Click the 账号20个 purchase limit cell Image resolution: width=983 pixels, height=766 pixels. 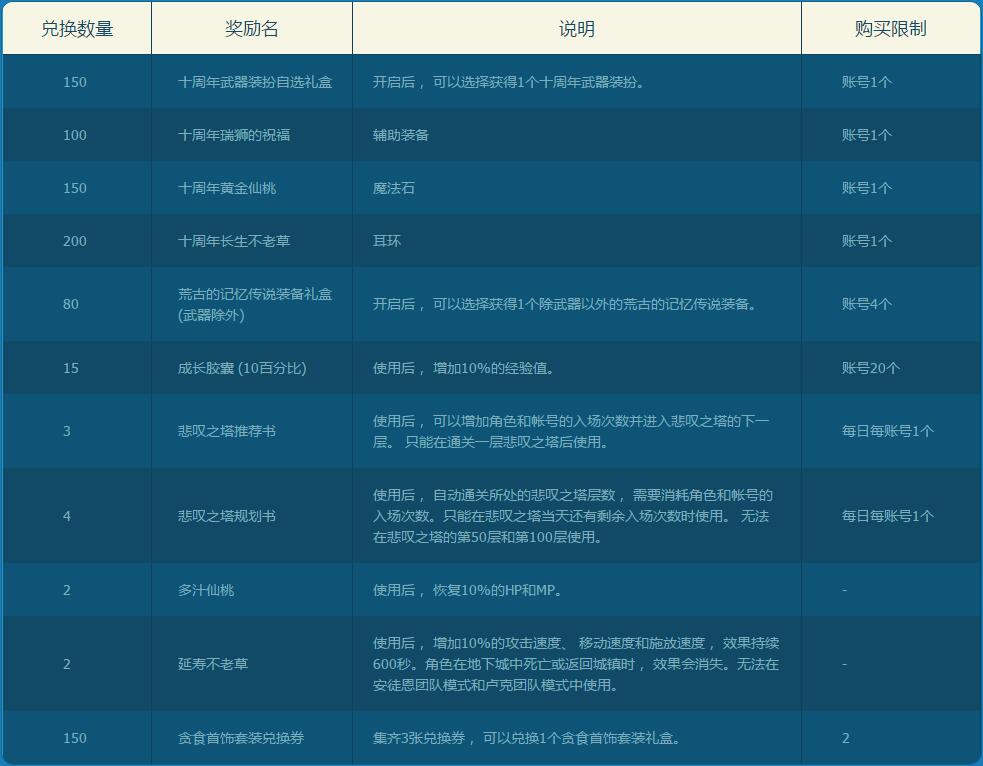870,368
